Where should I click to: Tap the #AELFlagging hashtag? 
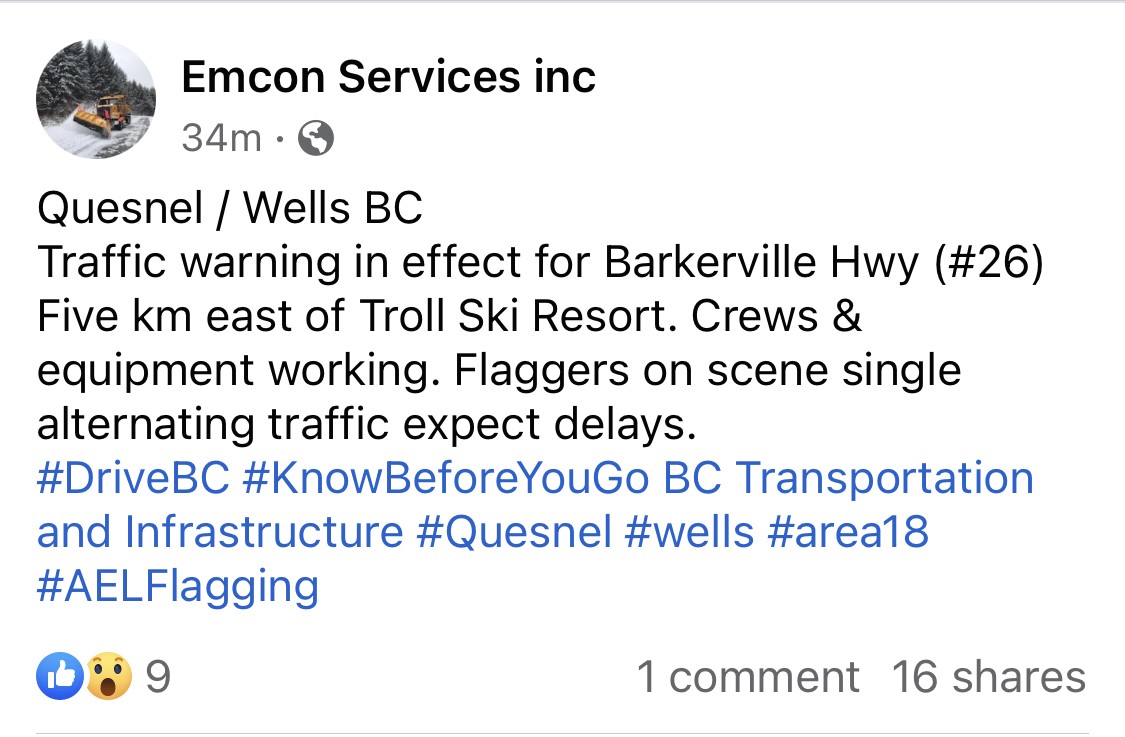[x=178, y=587]
